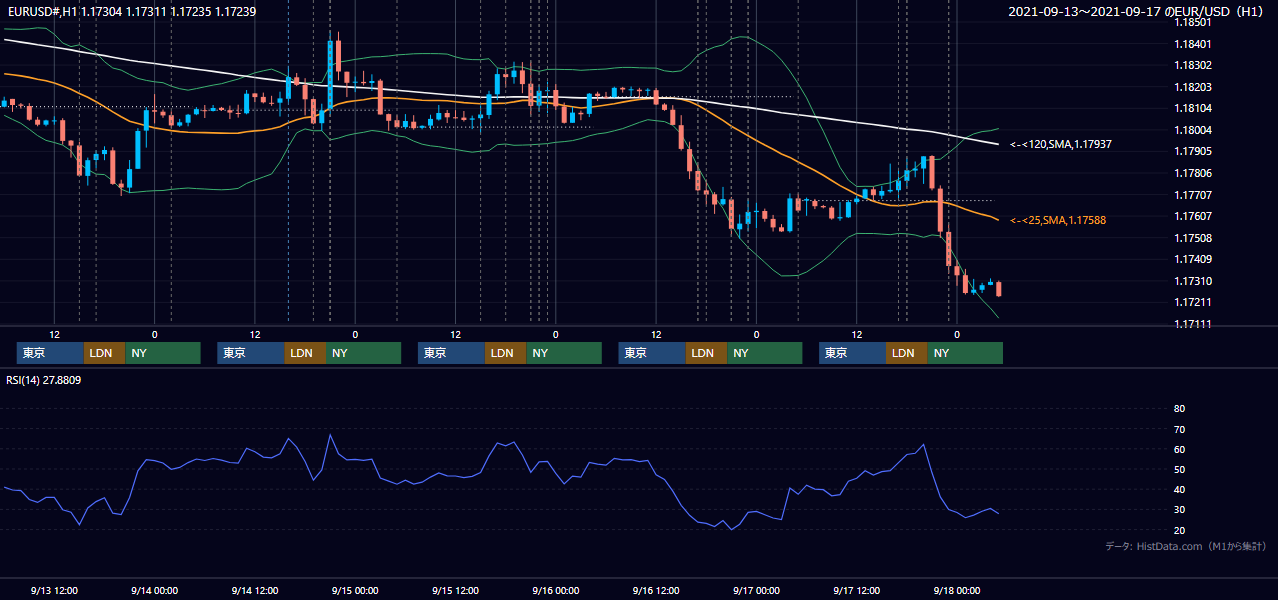
Task: Click price level 1.18203 on axis
Action: pos(1192,87)
